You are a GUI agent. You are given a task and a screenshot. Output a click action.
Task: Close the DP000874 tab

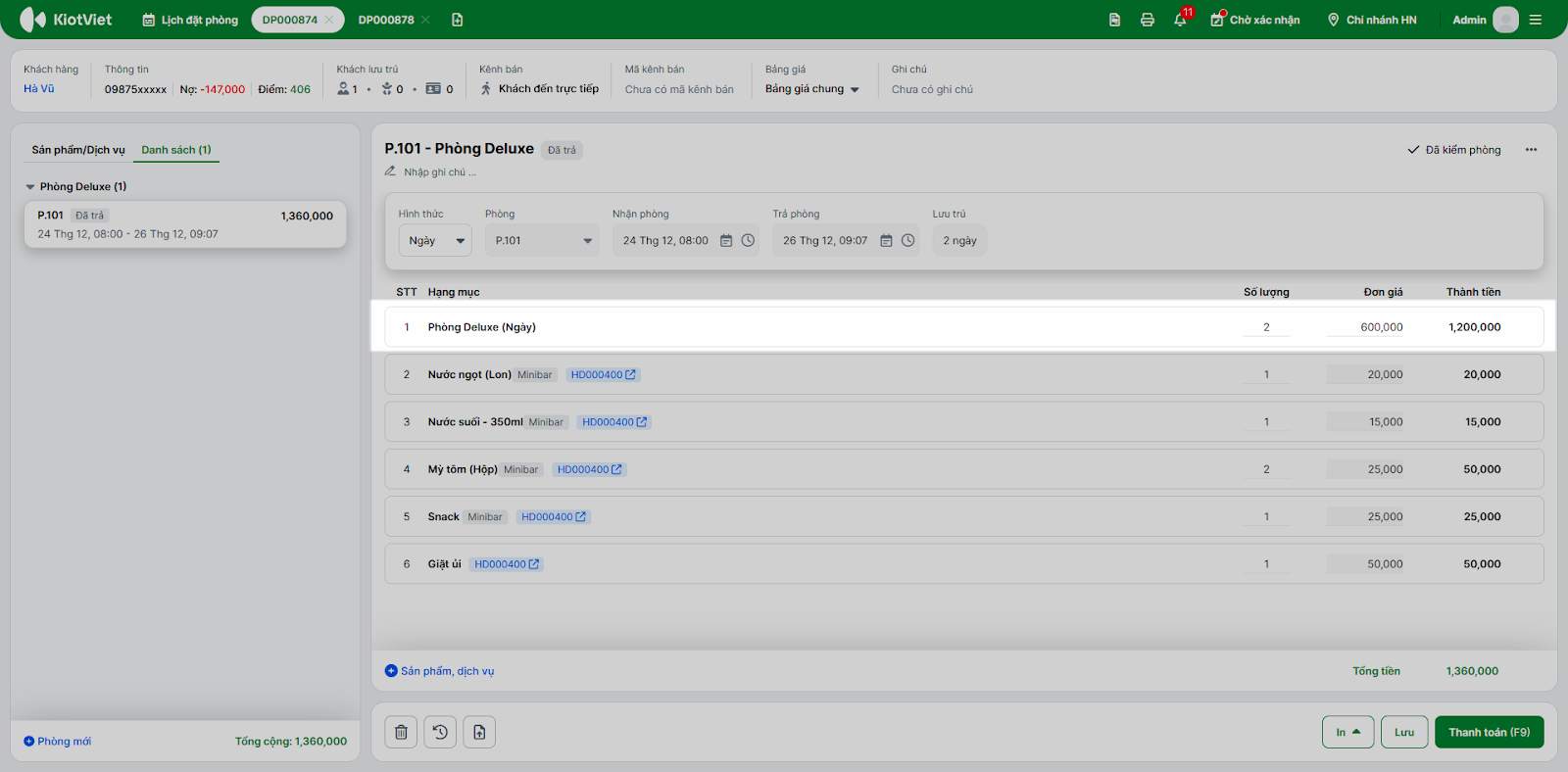point(329,20)
